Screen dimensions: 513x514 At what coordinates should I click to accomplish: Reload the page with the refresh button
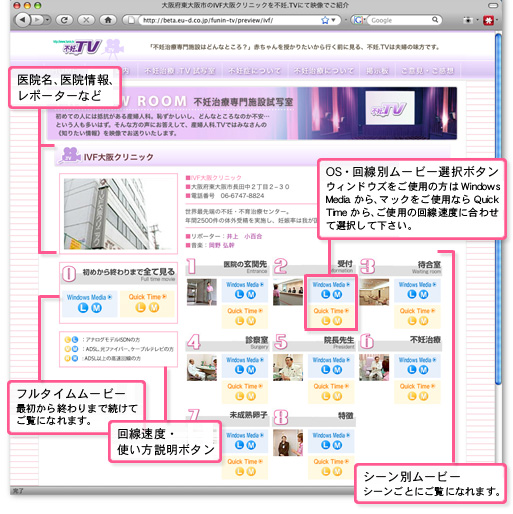65,20
